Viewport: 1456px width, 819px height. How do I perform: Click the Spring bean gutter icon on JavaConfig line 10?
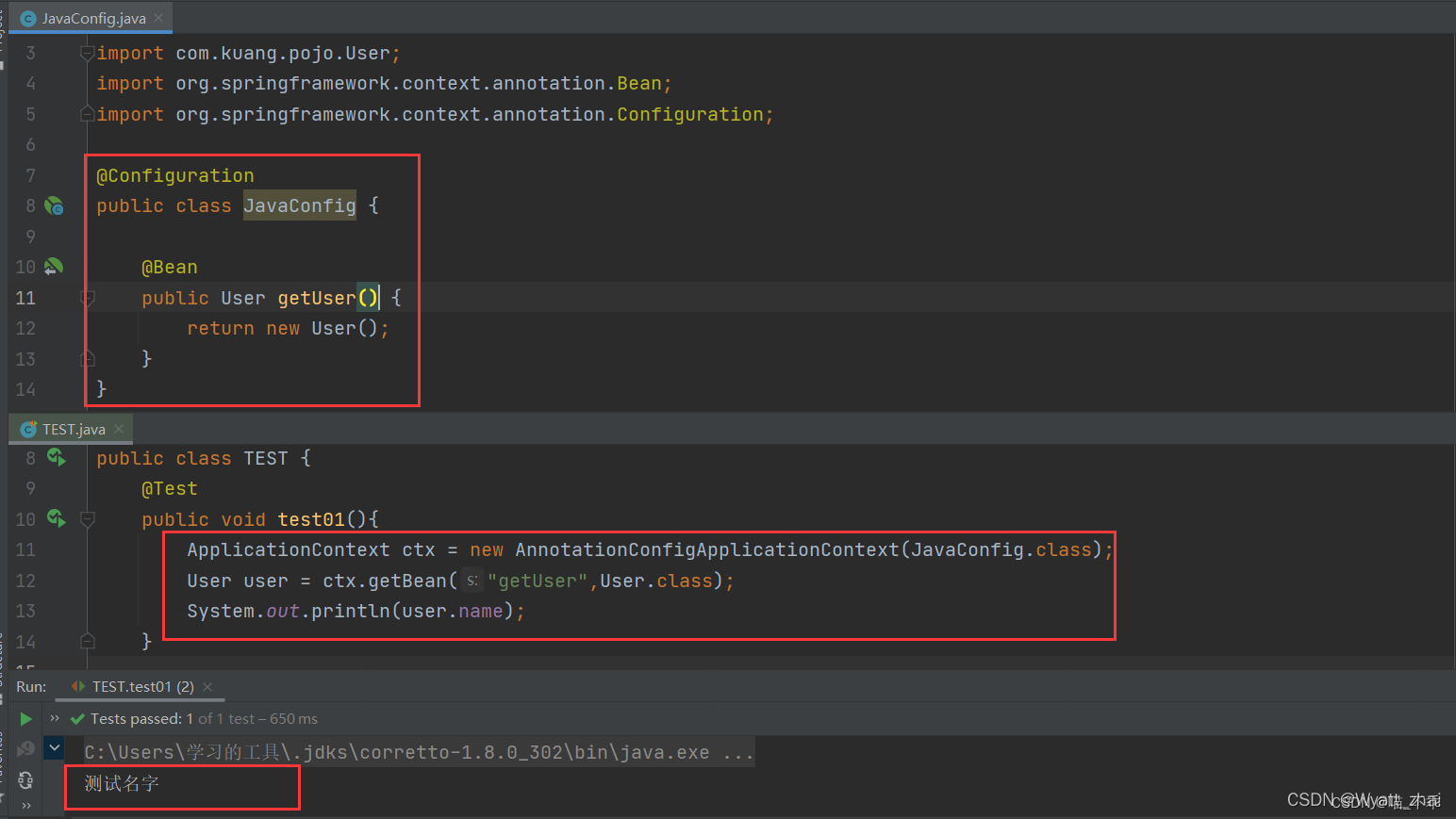[x=54, y=267]
